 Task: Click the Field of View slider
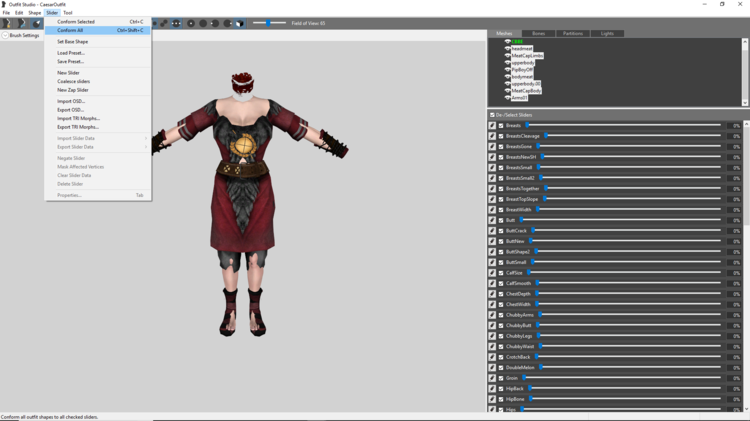(269, 23)
